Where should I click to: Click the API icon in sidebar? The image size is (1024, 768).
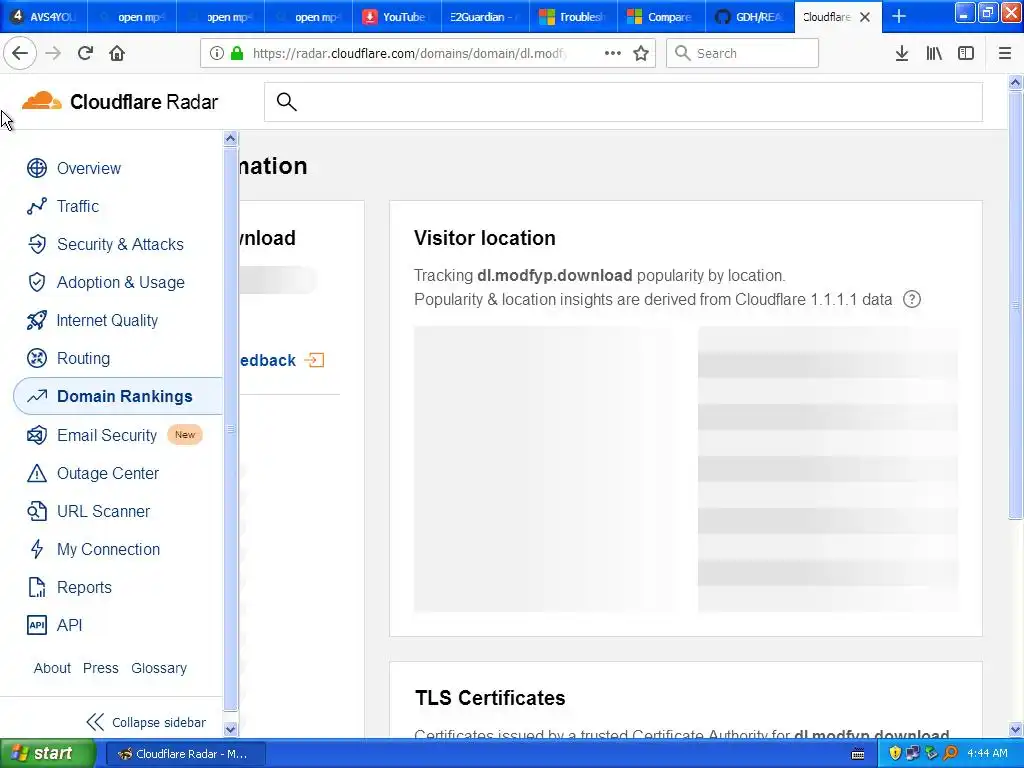click(37, 625)
